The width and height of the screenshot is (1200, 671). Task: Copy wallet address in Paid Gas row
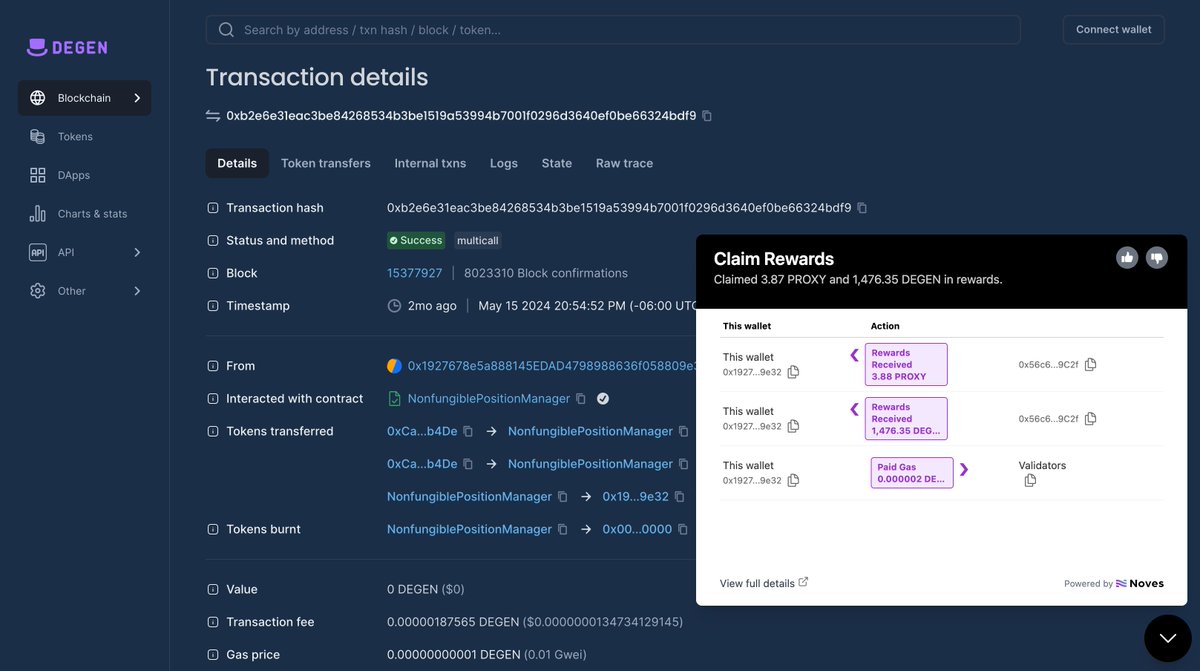[x=793, y=480]
